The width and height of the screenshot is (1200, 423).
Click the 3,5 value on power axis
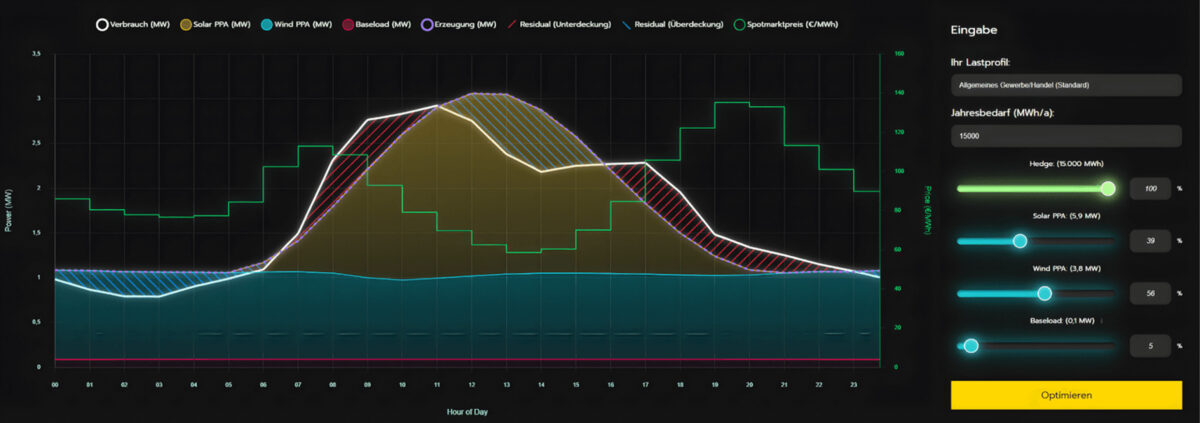tap(37, 54)
